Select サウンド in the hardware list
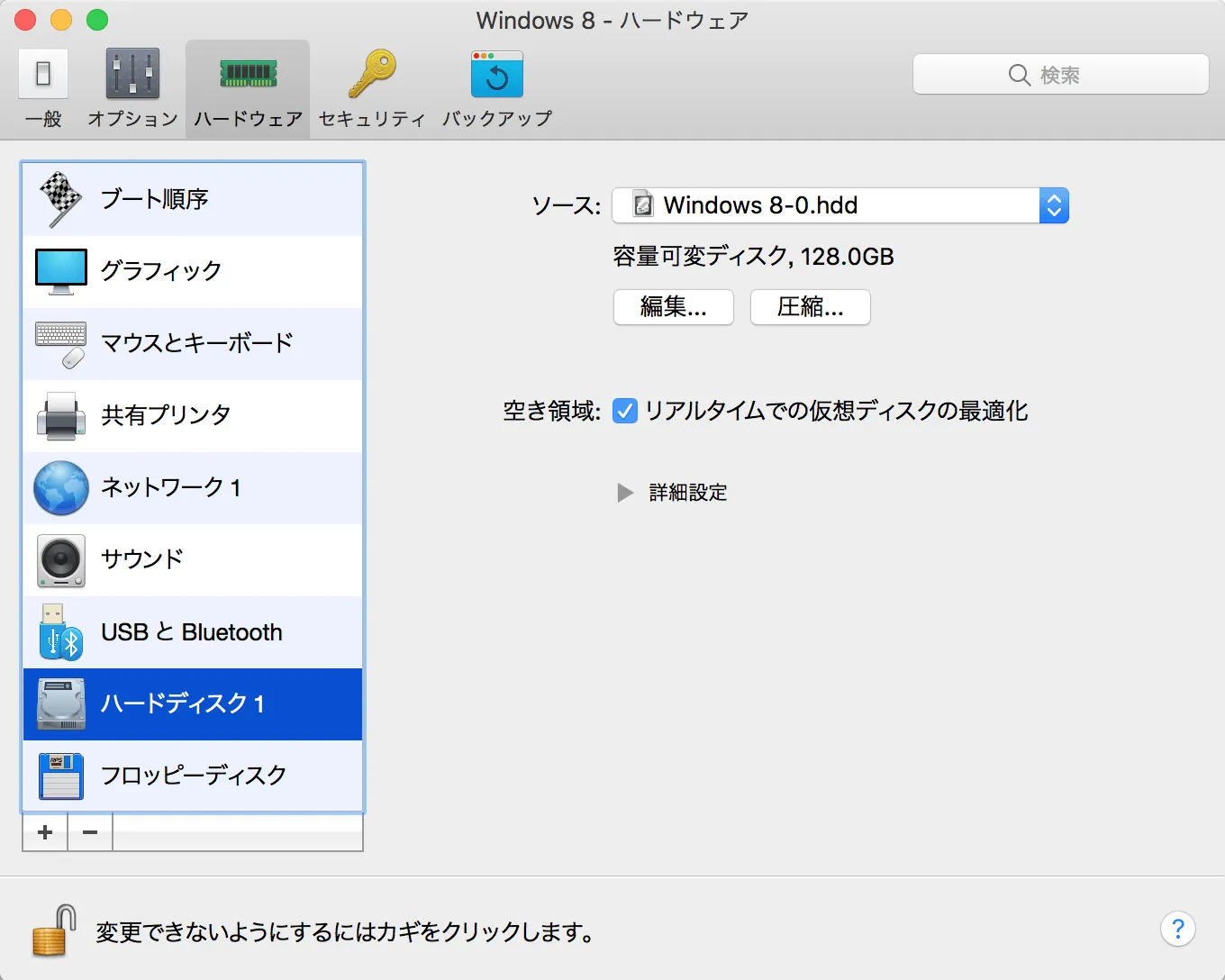 coord(193,559)
